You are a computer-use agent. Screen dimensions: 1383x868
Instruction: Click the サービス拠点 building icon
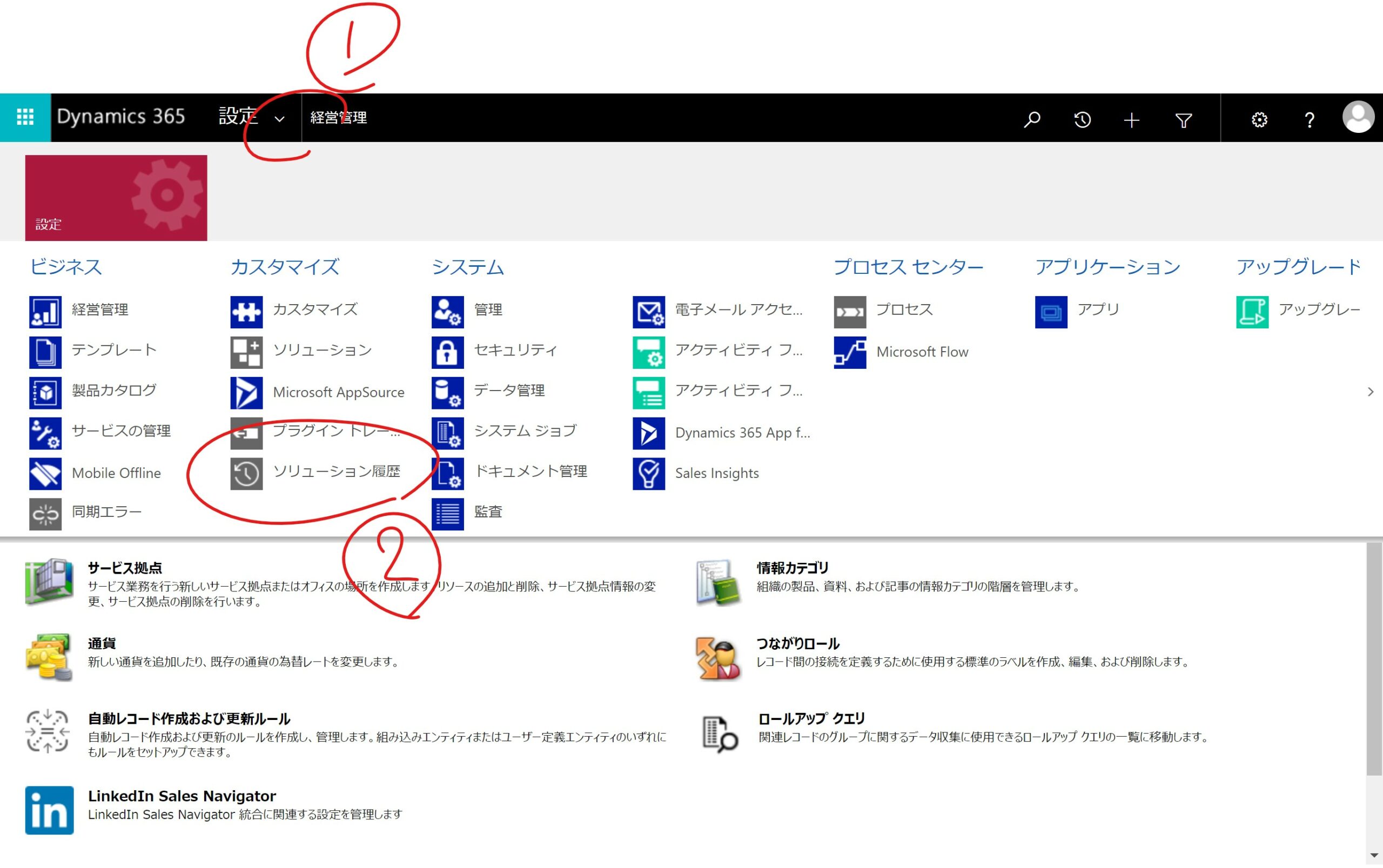tap(49, 582)
